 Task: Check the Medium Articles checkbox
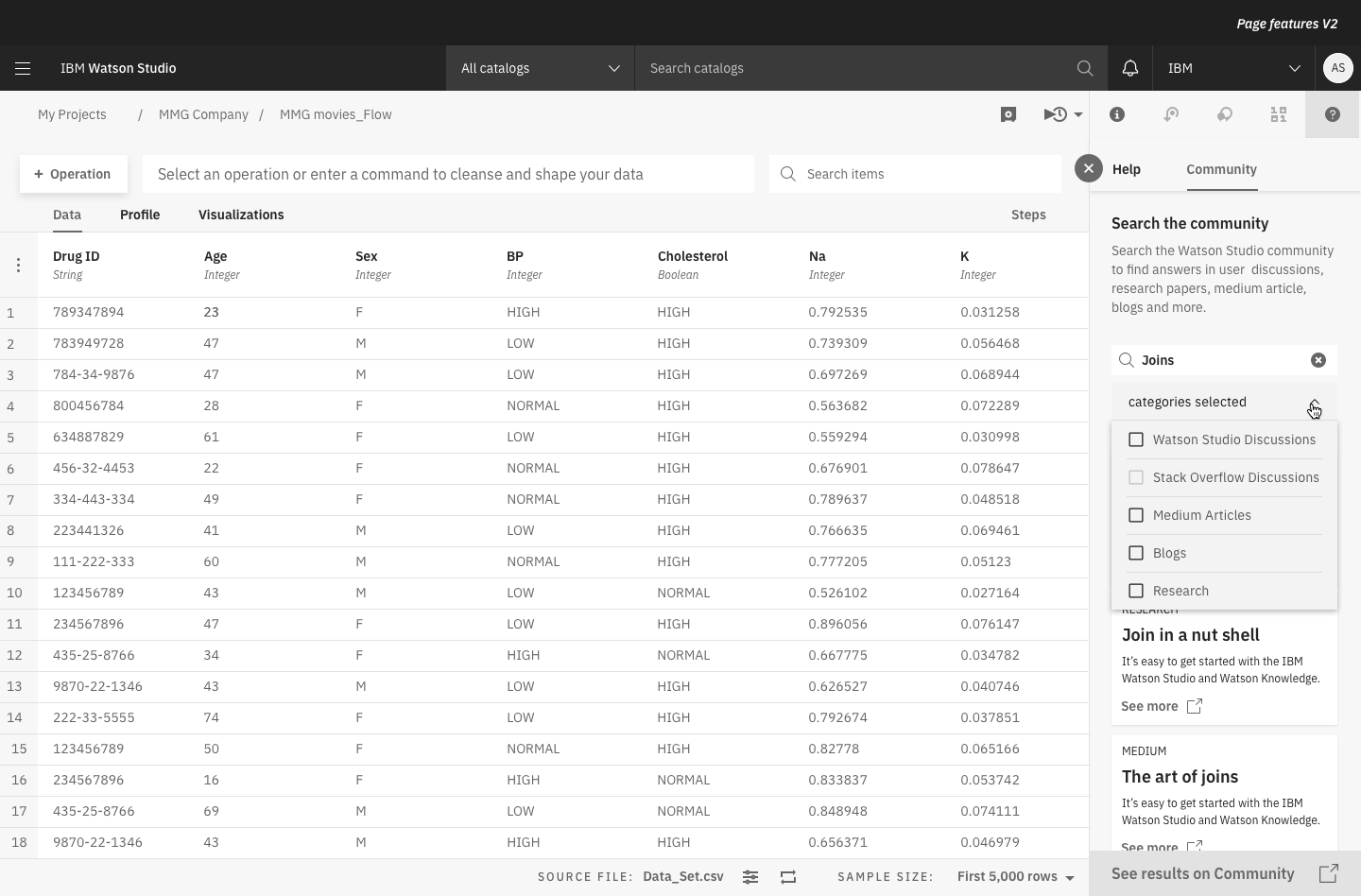click(x=1137, y=515)
